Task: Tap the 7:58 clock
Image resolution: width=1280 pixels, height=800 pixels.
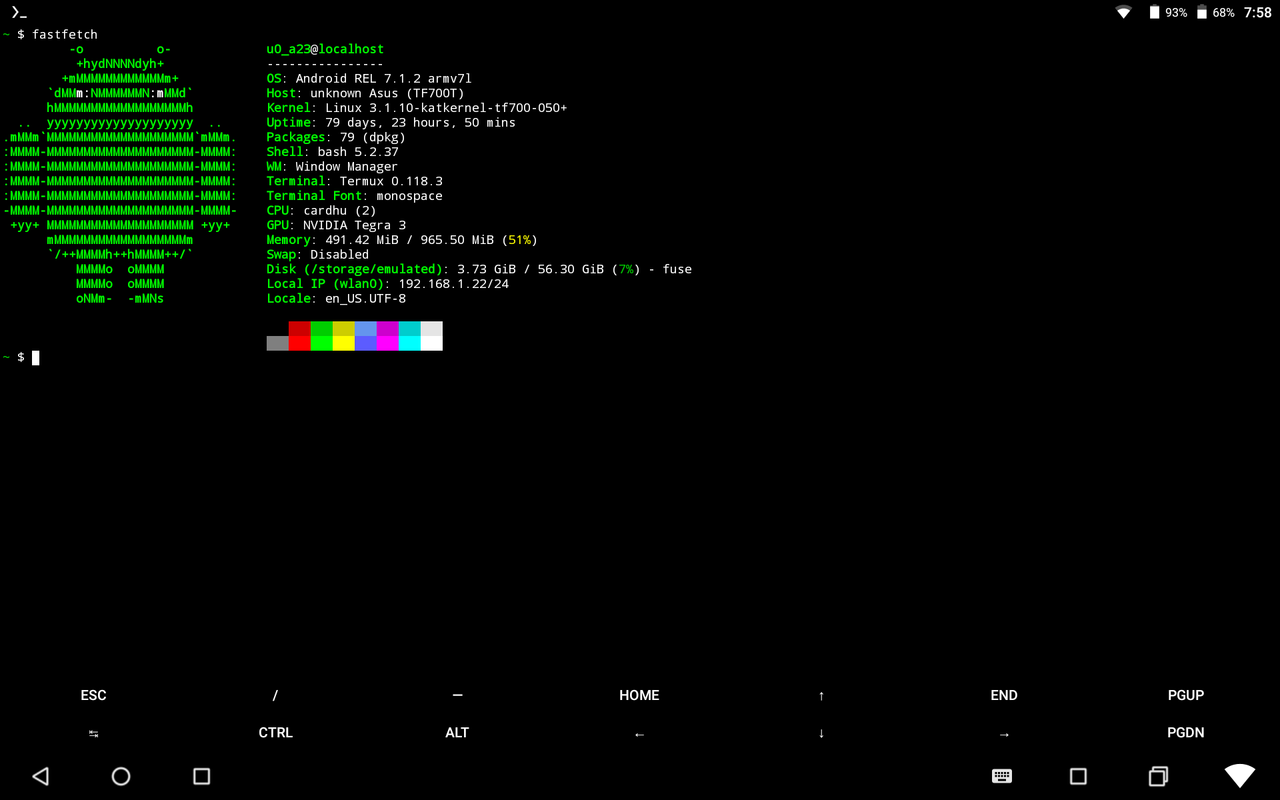Action: [1258, 12]
